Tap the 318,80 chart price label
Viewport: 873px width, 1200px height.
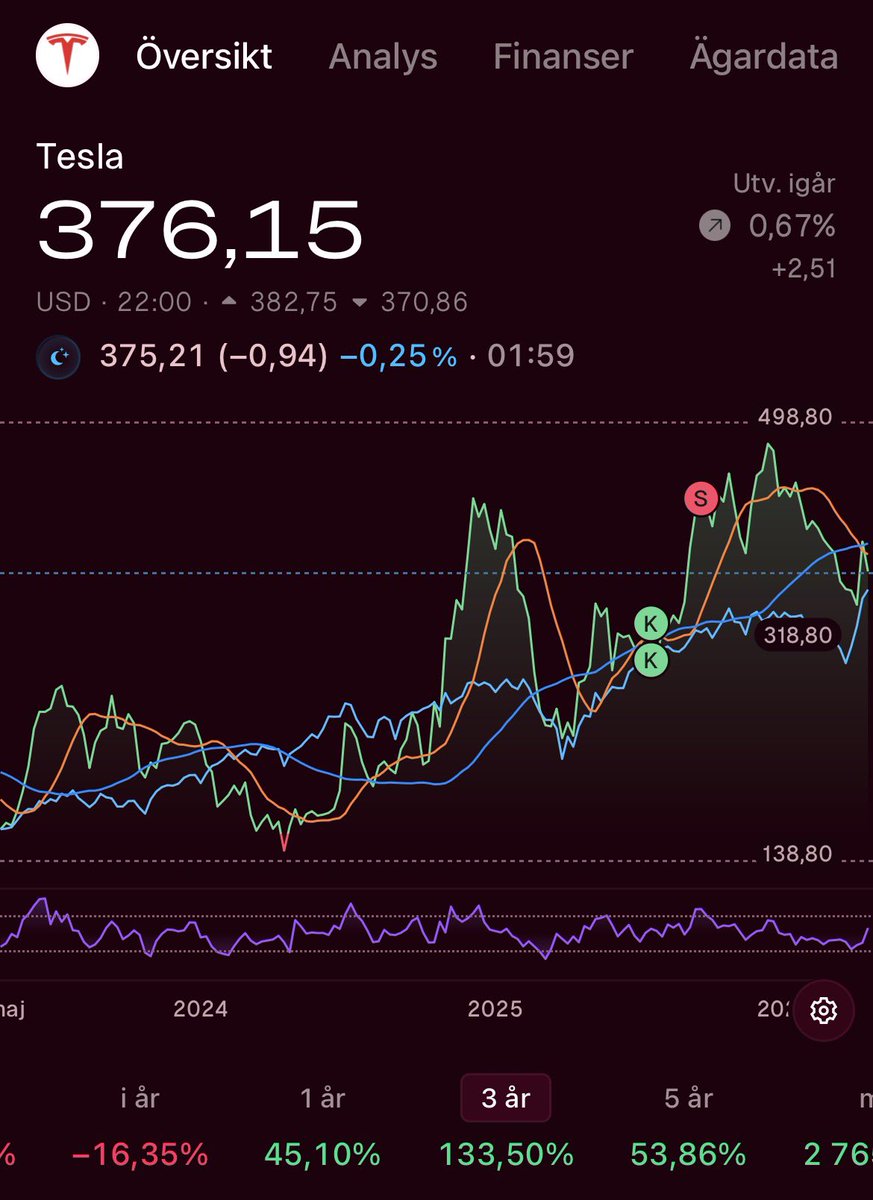coord(796,635)
